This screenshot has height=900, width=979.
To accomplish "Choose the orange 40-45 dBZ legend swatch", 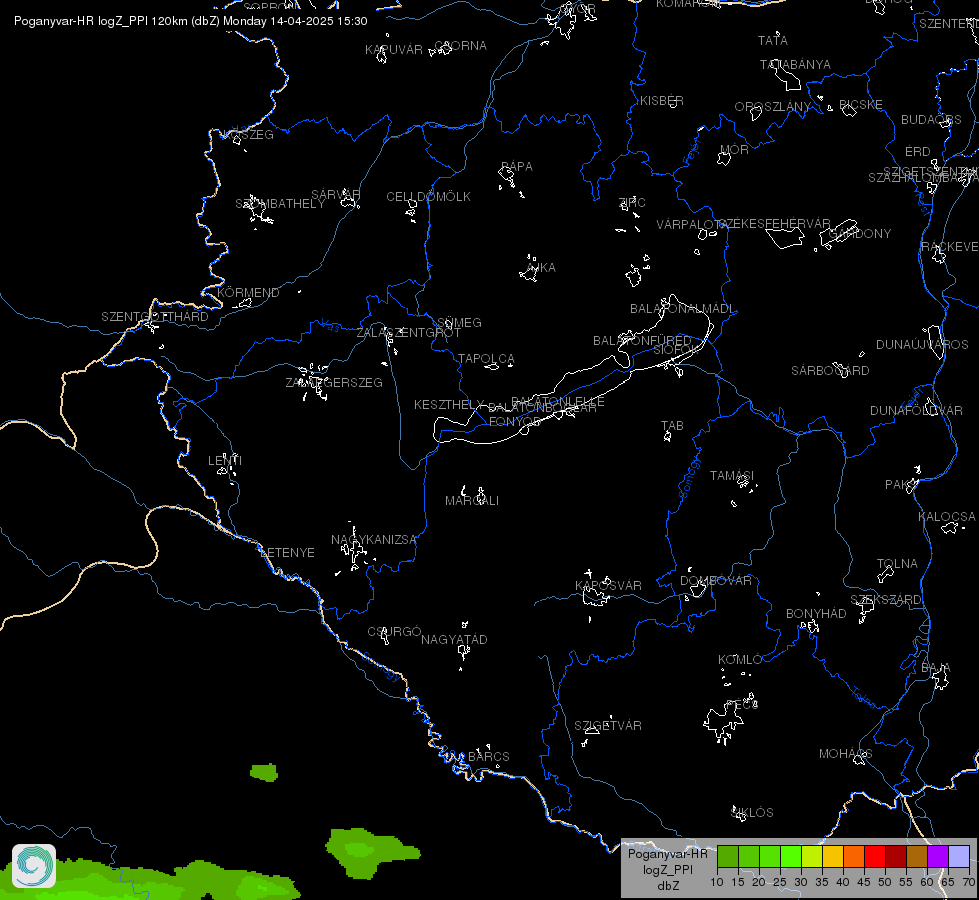I will coord(854,857).
